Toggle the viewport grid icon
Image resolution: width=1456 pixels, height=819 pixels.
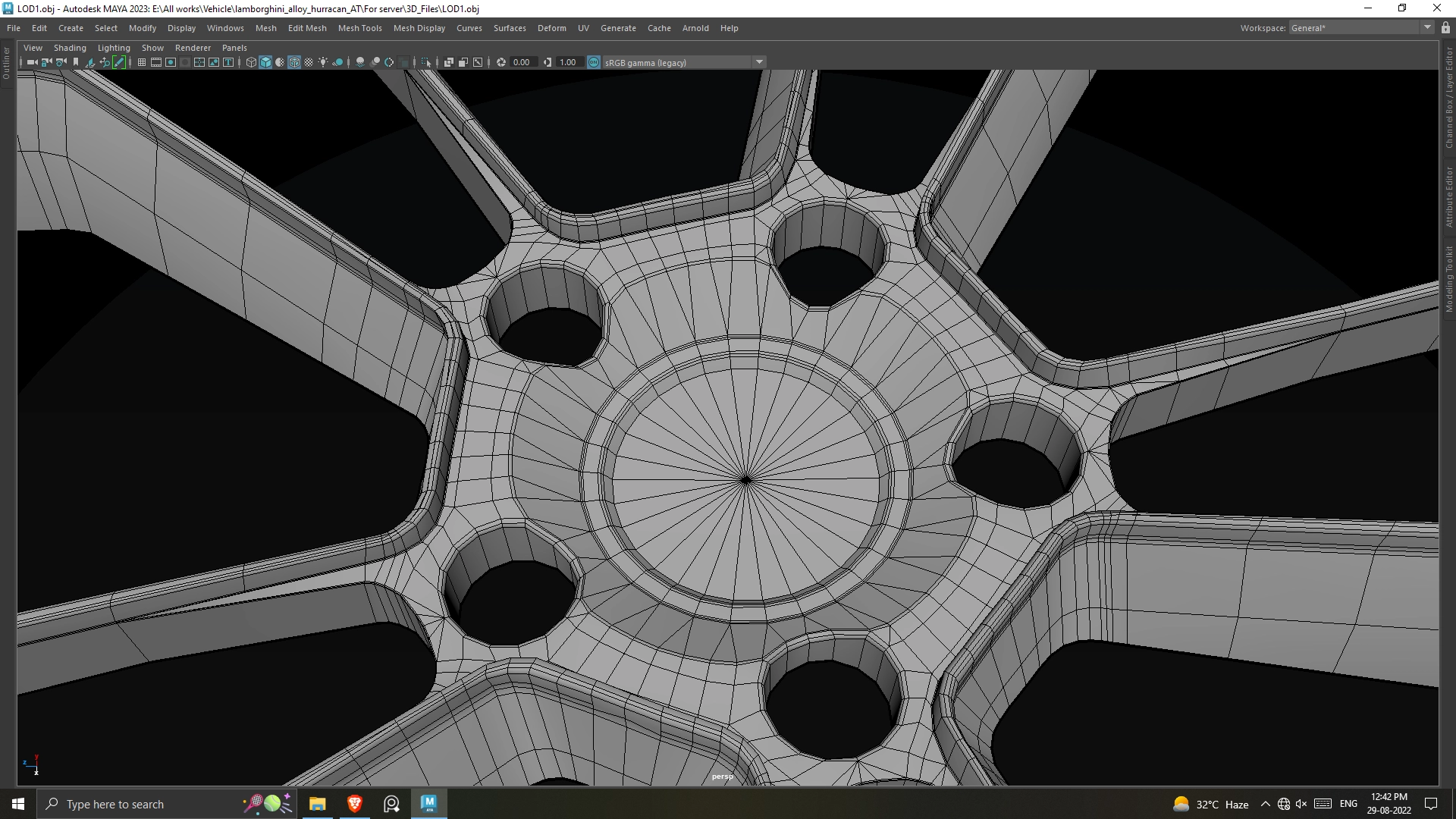142,62
